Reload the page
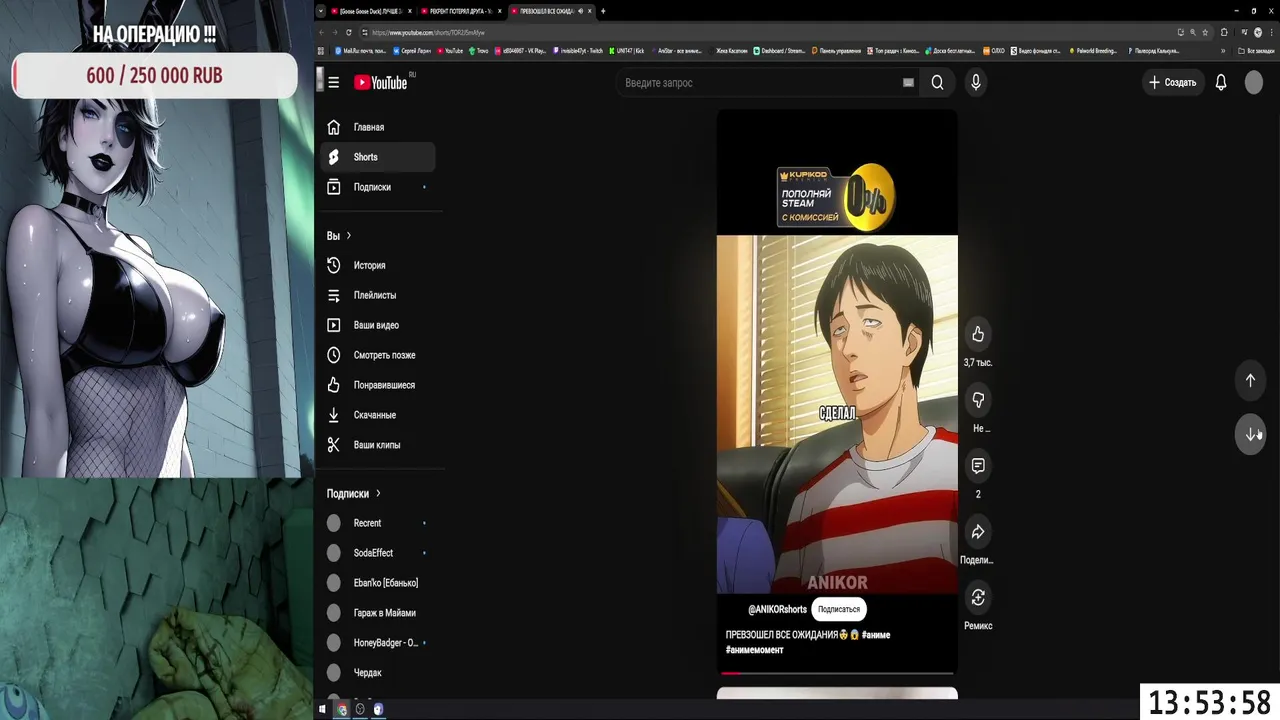1280x720 pixels. pyautogui.click(x=350, y=32)
